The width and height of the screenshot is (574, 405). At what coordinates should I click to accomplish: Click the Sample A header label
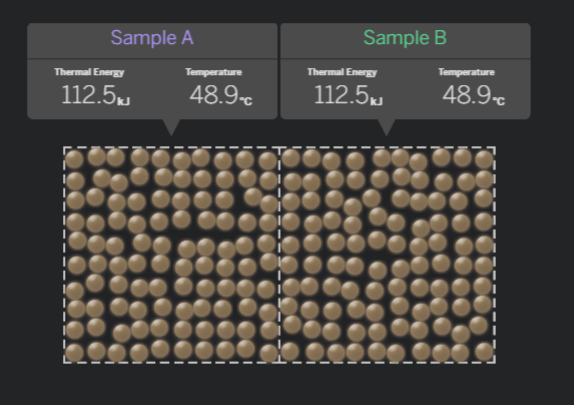coord(152,38)
